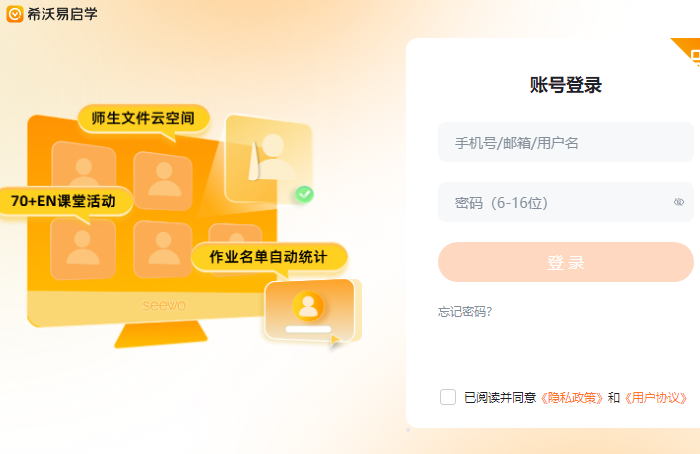
Task: Focus the password (6-16位) field
Action: 566,202
